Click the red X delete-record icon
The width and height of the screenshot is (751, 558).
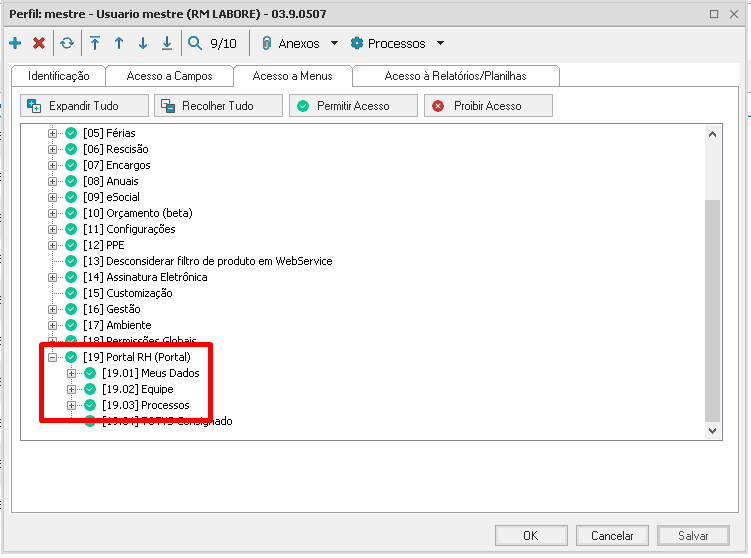point(39,43)
